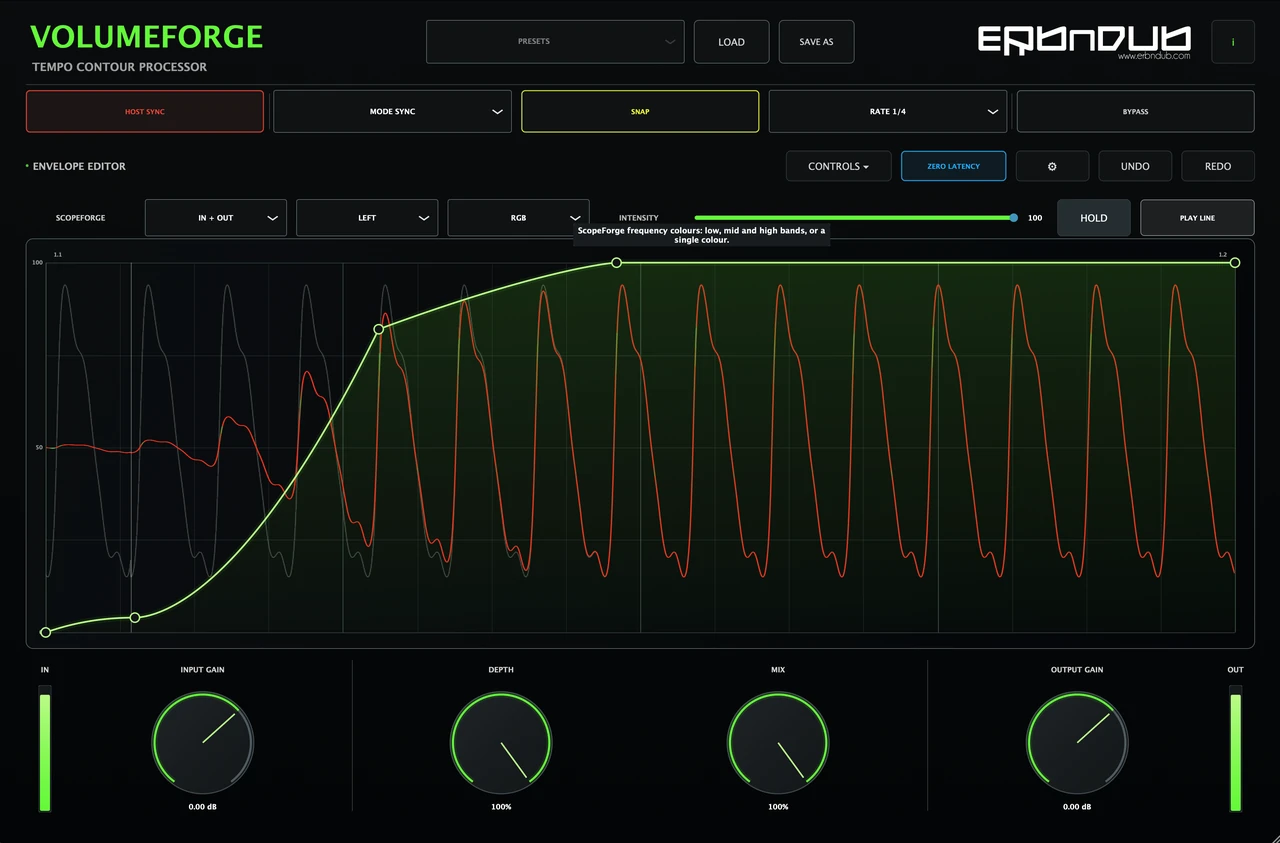Select the second envelope point near bottom-left
The height and width of the screenshot is (843, 1280).
coord(135,618)
